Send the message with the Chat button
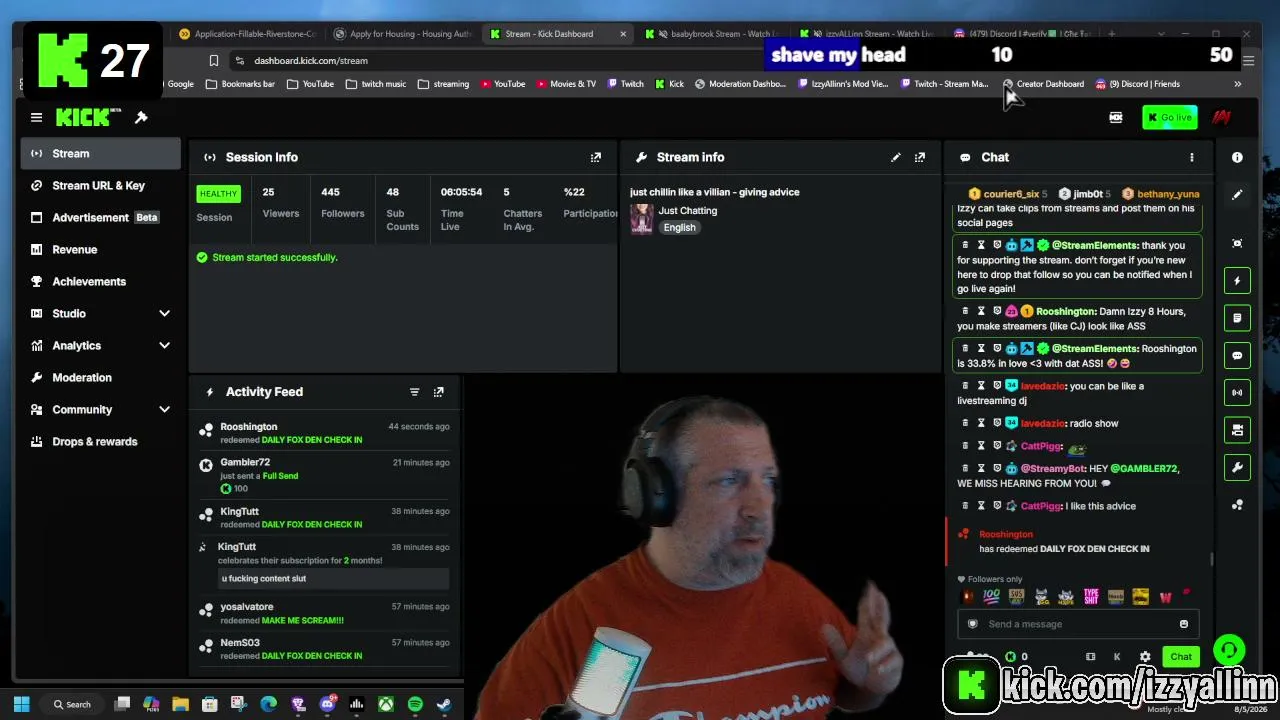Image resolution: width=1280 pixels, height=720 pixels. (1181, 657)
